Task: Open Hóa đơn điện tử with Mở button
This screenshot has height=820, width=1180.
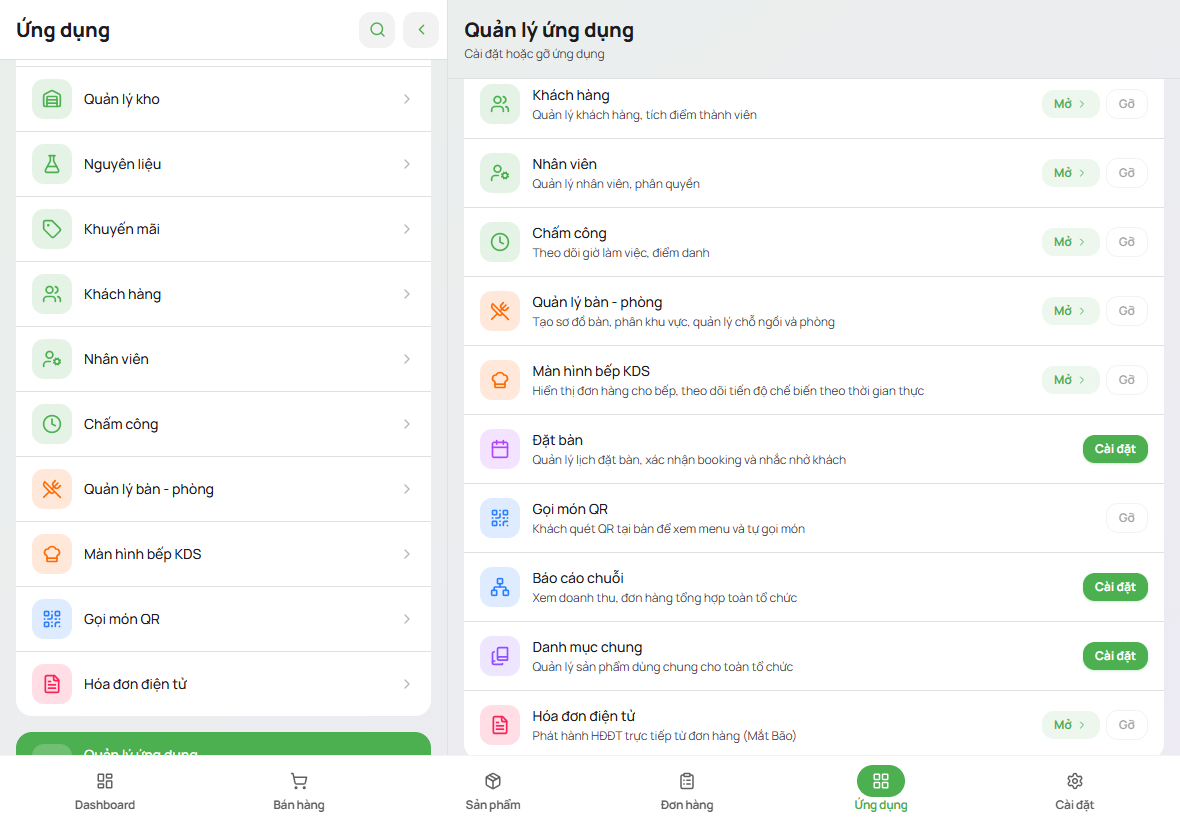Action: tap(1070, 725)
